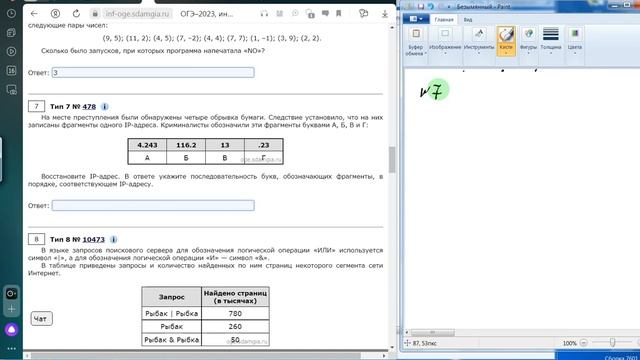Open the Paint file menu button
640x360 pixels.
coord(416,19)
